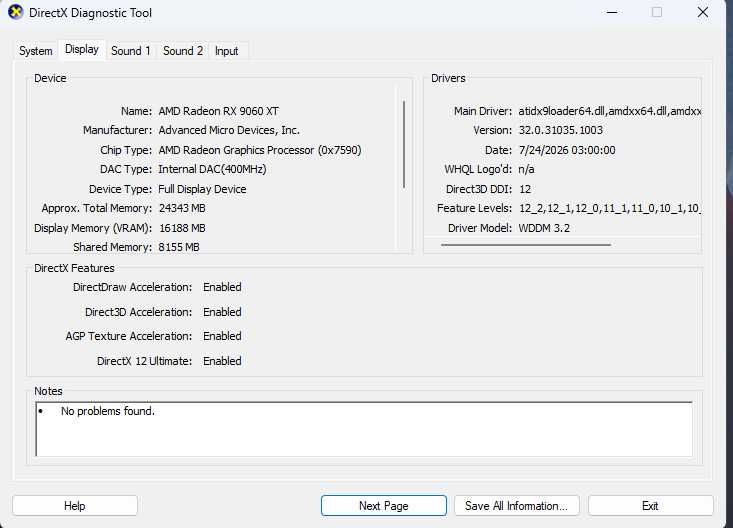Image resolution: width=733 pixels, height=528 pixels.
Task: Click Save All Information button
Action: (517, 506)
